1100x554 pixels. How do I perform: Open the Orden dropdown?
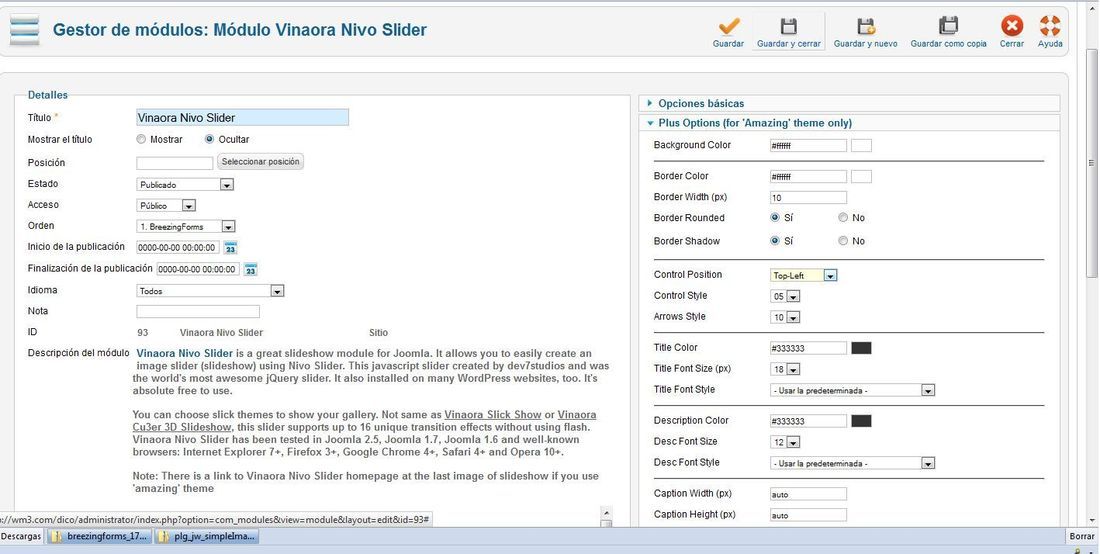[186, 227]
